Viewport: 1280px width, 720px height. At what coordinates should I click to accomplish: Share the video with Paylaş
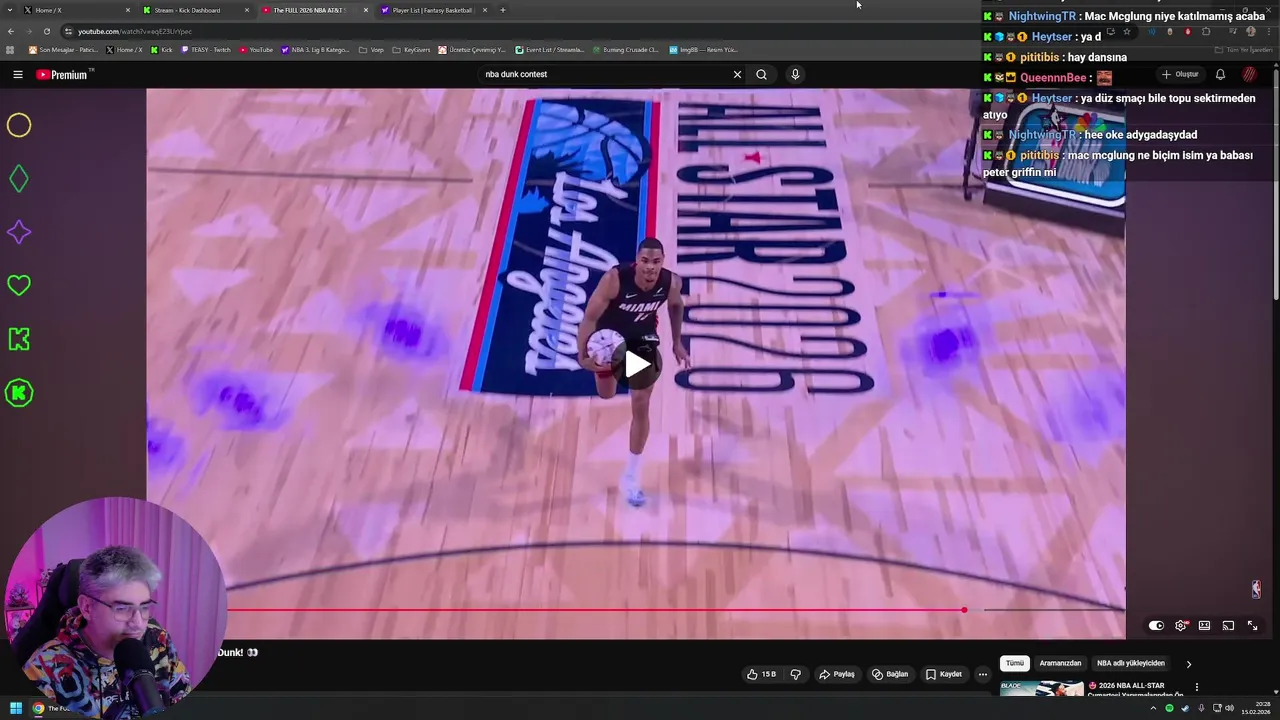click(837, 674)
